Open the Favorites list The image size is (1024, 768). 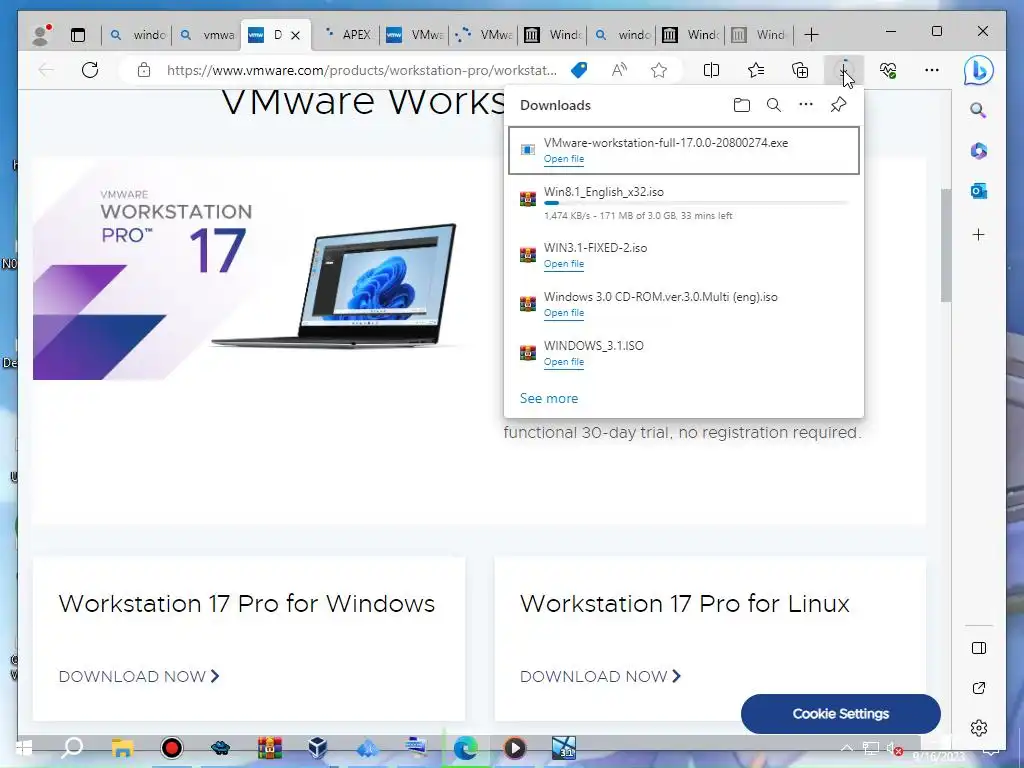[x=756, y=70]
